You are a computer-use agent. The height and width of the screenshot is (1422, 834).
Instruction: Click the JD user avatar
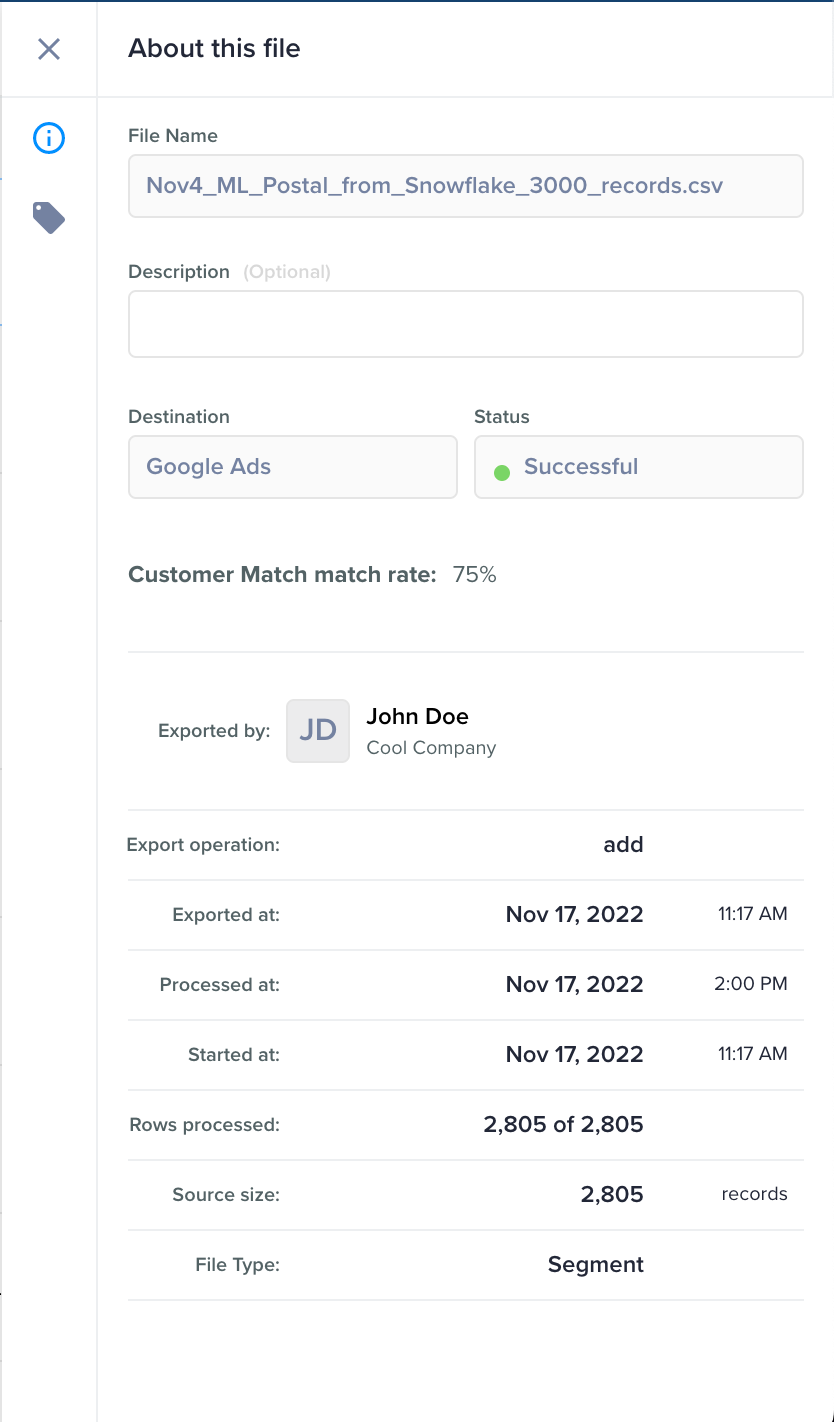(x=318, y=731)
